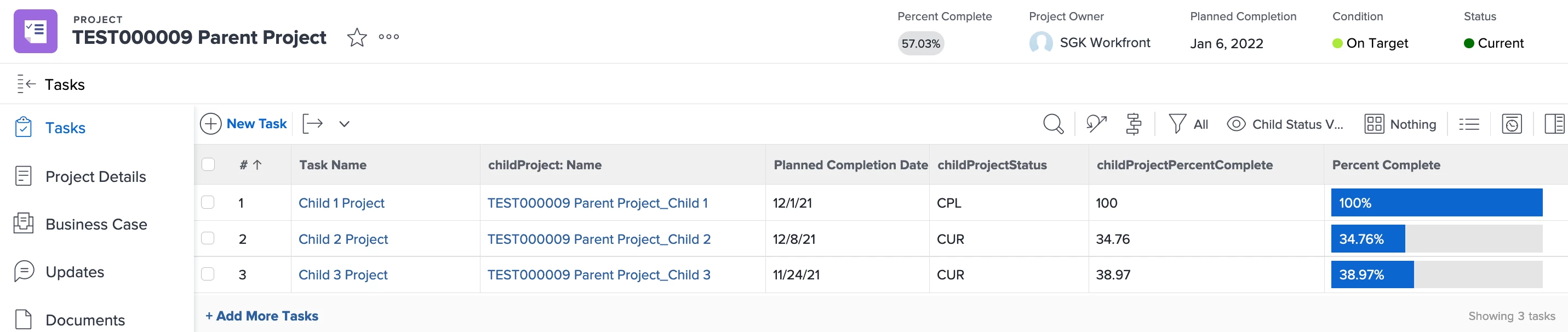
Task: Open the Child Status view dropdown
Action: (1285, 124)
